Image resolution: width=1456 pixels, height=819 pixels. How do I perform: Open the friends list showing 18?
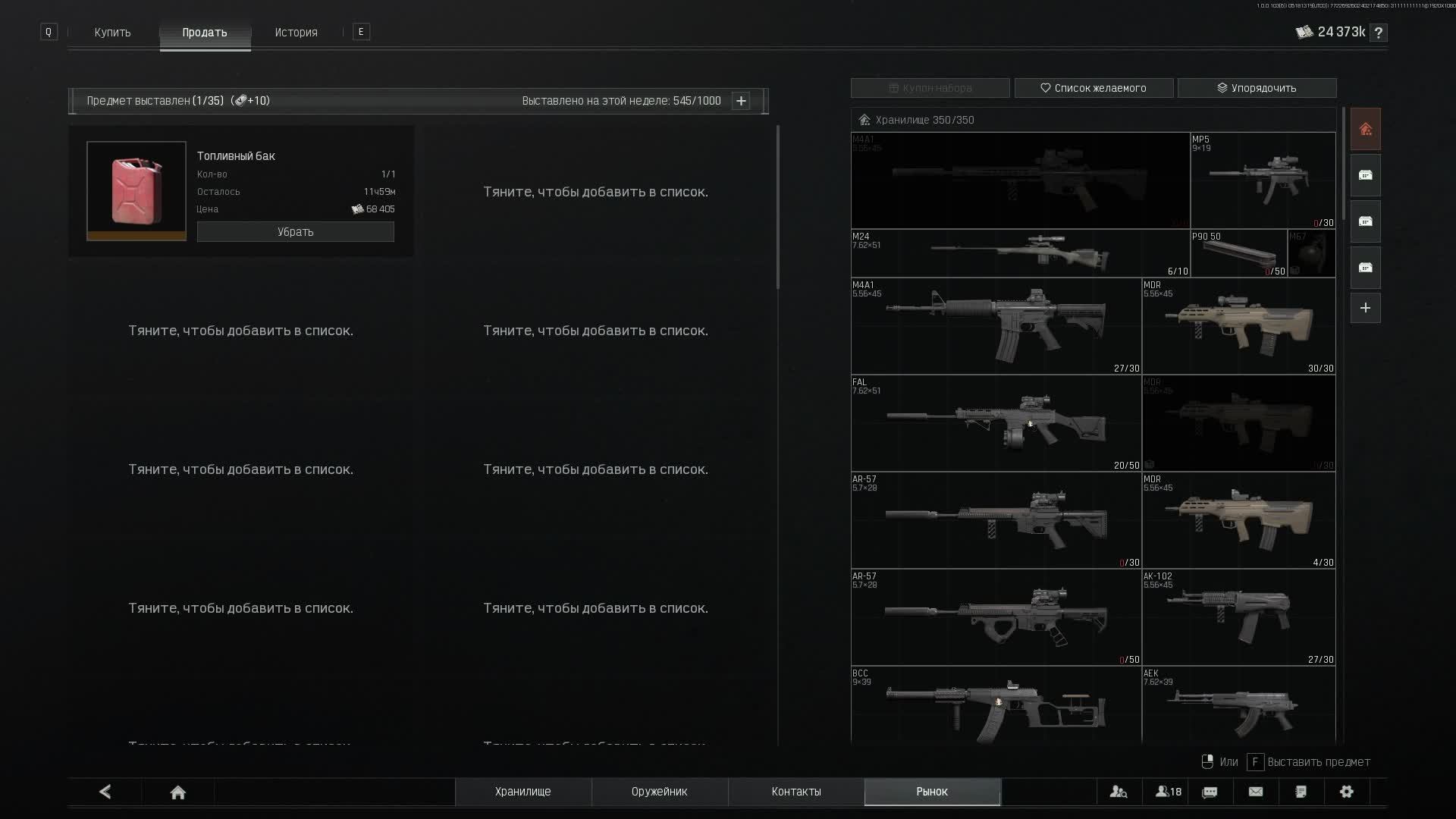pyautogui.click(x=1168, y=792)
